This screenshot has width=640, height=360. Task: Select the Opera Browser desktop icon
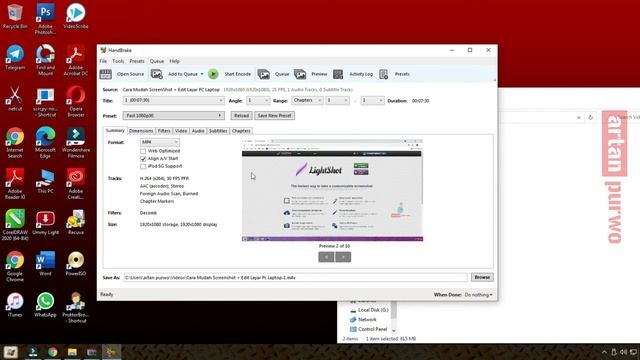76,102
